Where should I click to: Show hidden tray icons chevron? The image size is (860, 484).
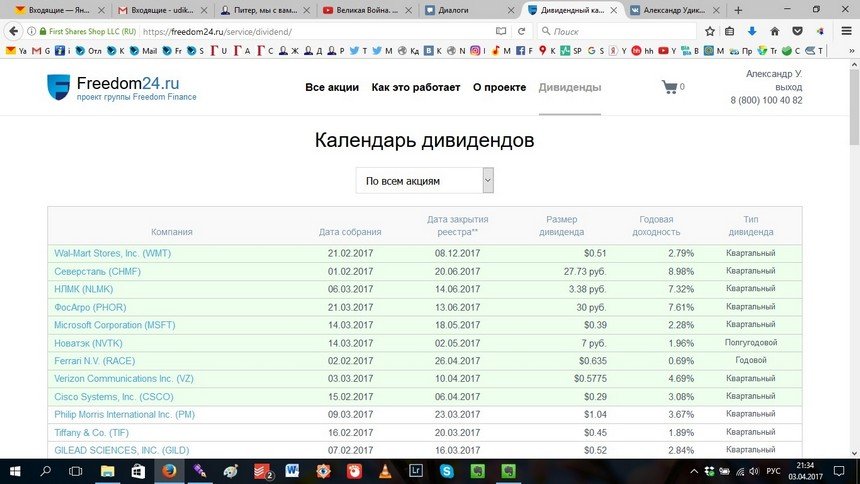(694, 471)
